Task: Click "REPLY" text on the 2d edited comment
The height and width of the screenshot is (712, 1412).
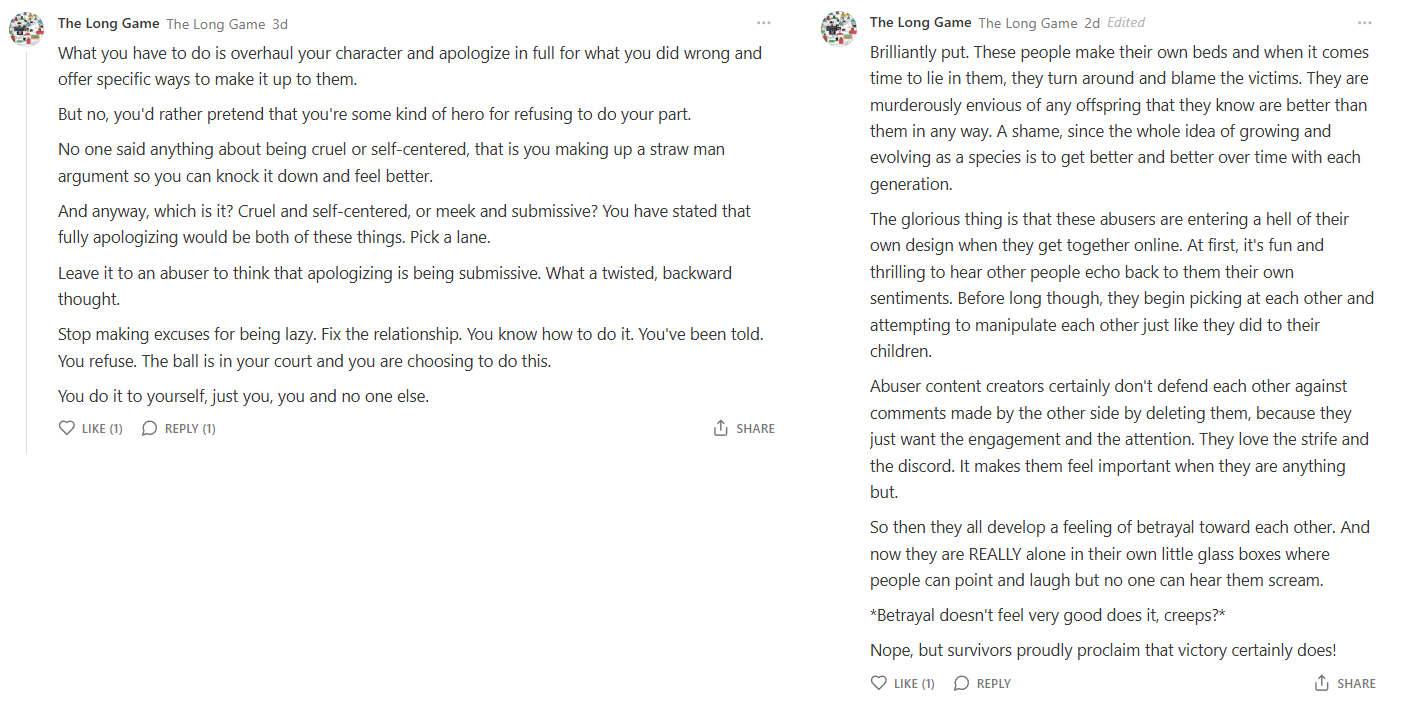Action: point(994,684)
